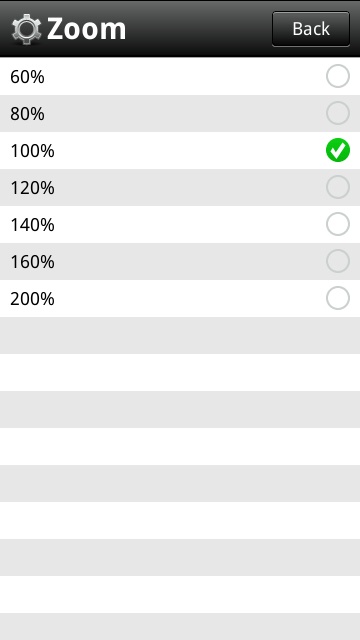360x640 pixels.
Task: Click the middle of the 200% row
Action: 180,298
